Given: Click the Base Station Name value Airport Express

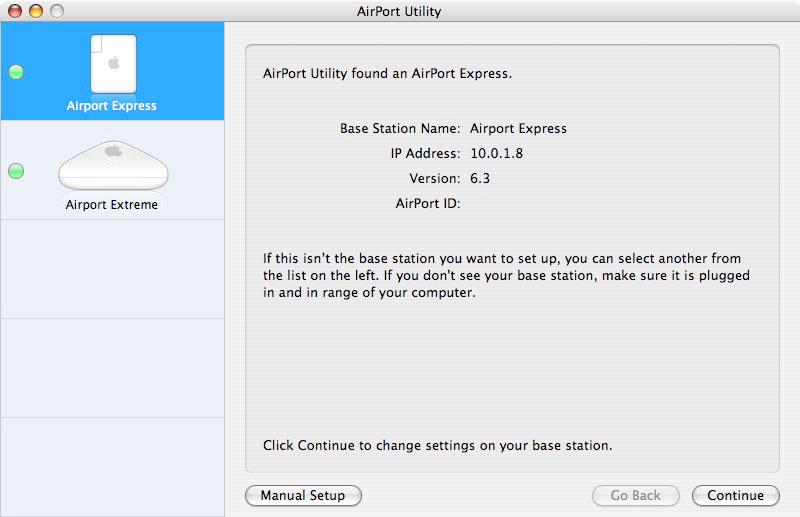Looking at the screenshot, I should 518,129.
